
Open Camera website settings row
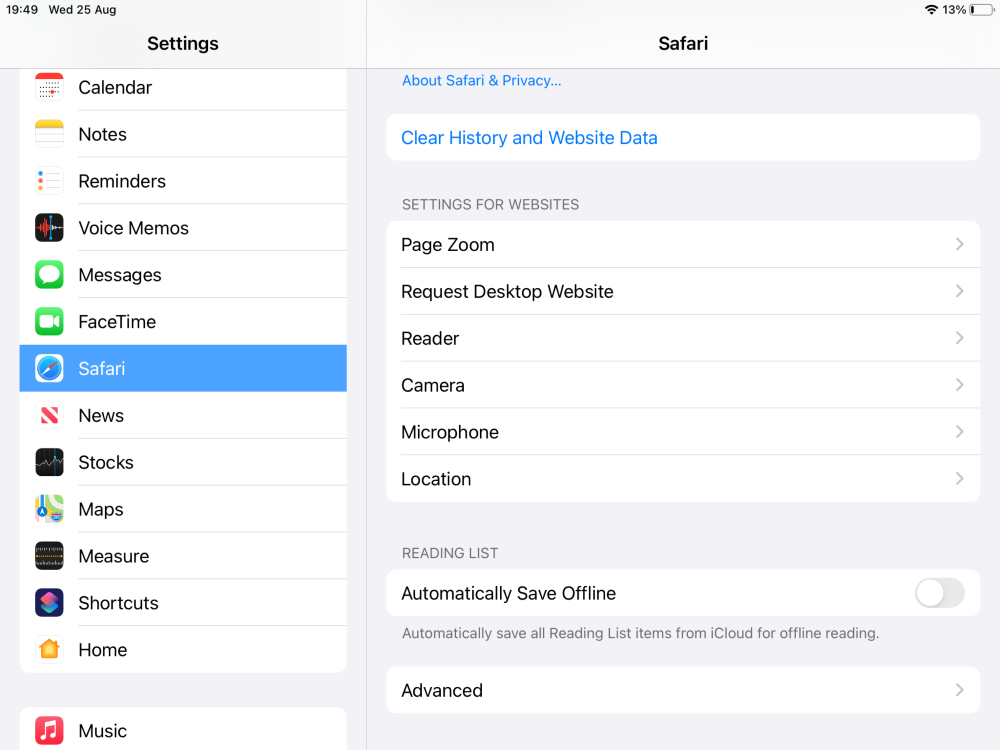click(682, 385)
